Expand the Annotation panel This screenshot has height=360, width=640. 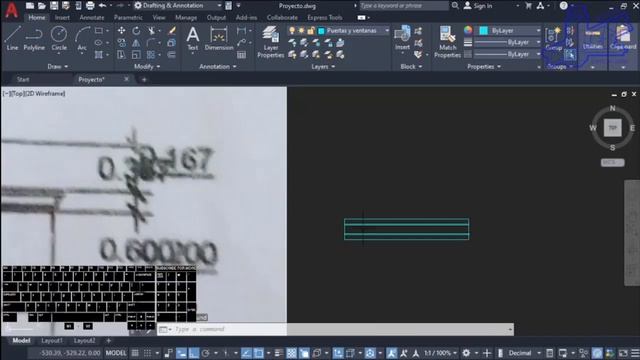coord(218,67)
